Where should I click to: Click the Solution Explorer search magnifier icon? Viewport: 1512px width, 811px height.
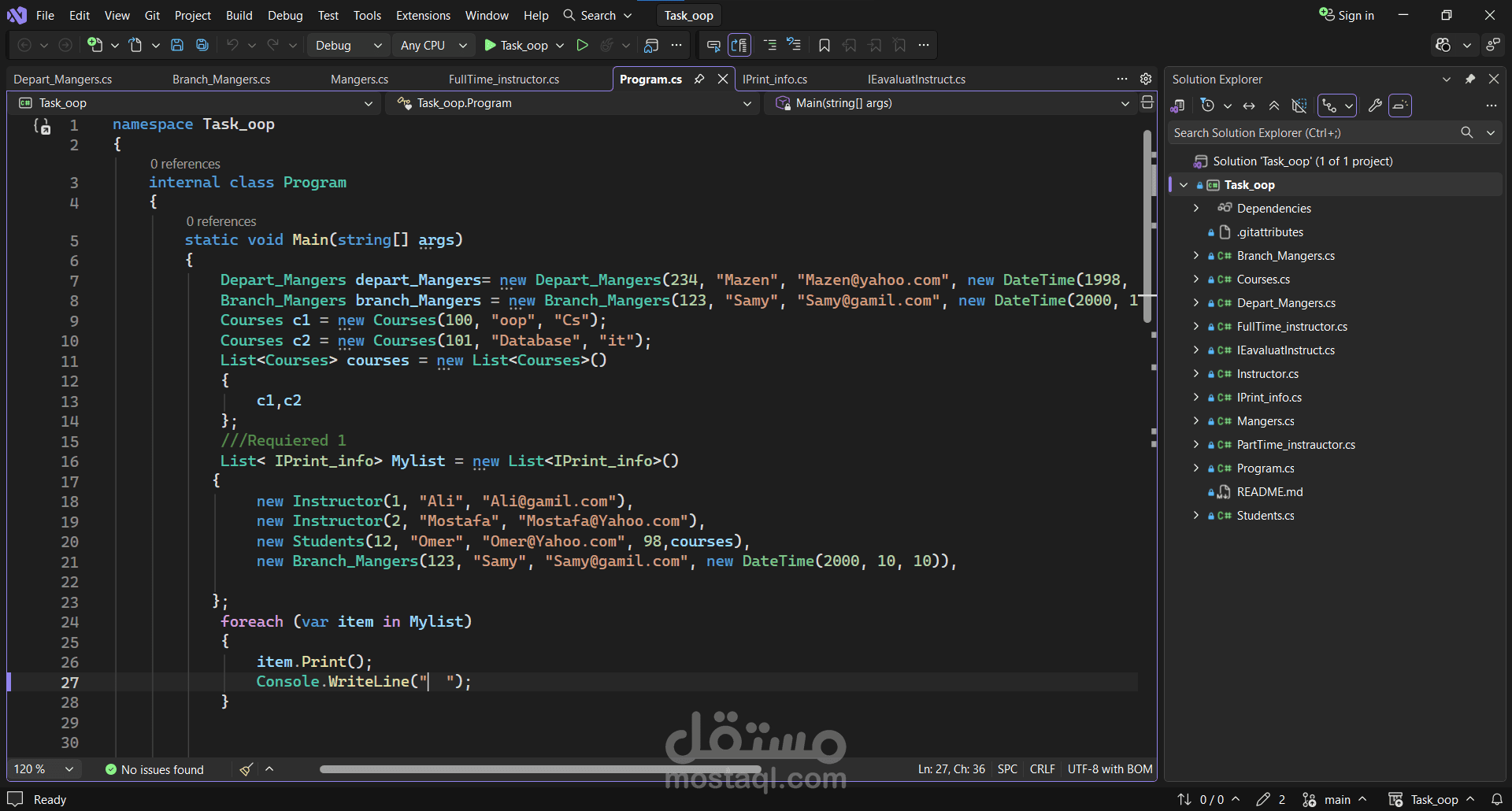[x=1466, y=132]
